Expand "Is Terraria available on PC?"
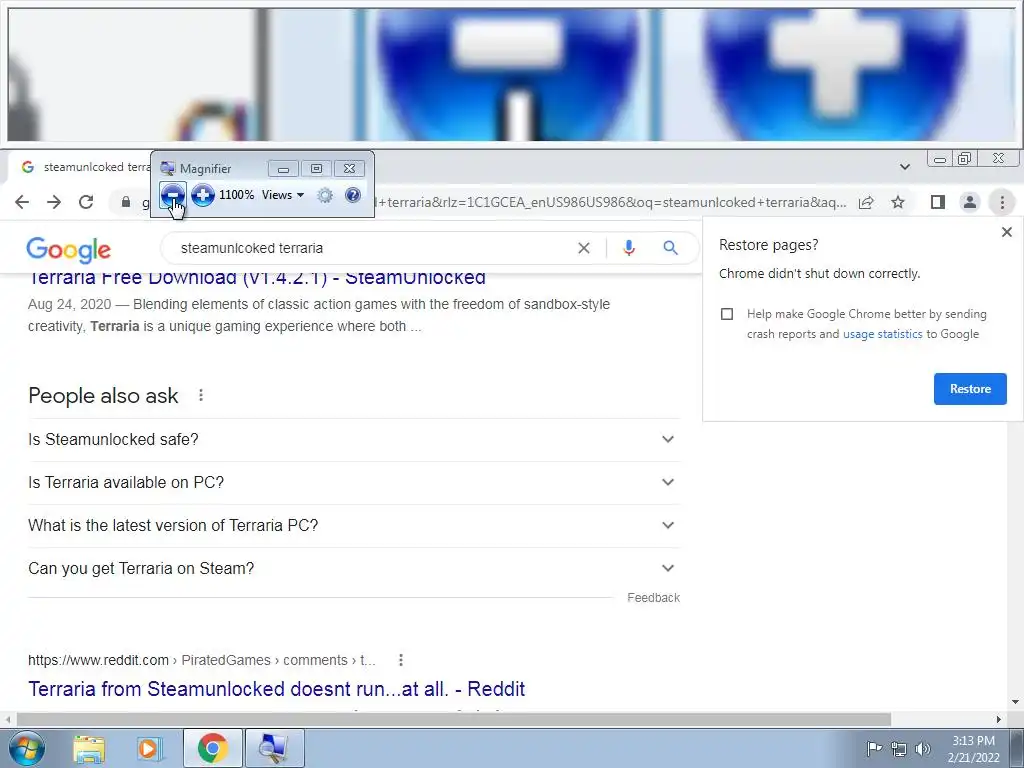 coord(353,483)
